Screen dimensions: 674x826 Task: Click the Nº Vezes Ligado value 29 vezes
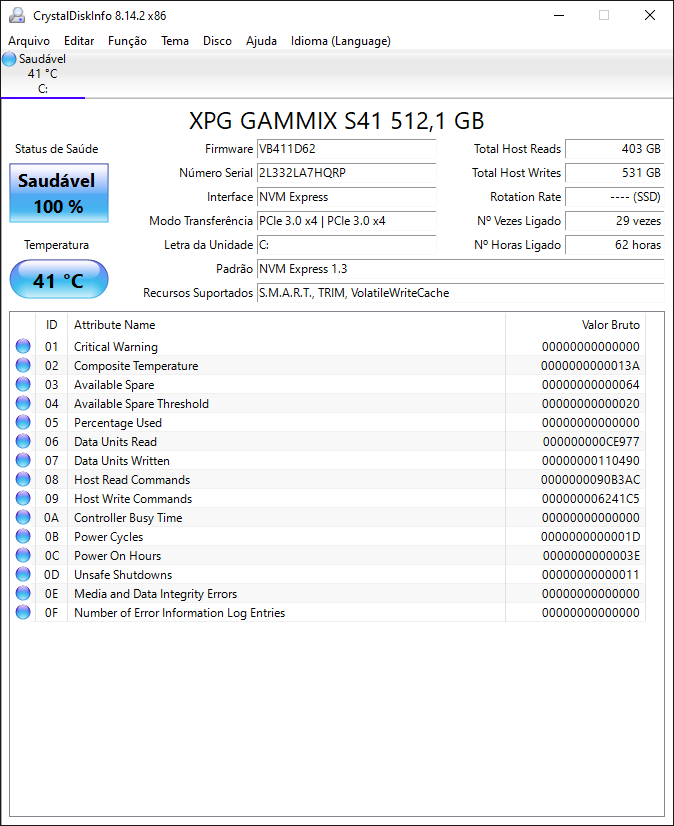[x=614, y=221]
